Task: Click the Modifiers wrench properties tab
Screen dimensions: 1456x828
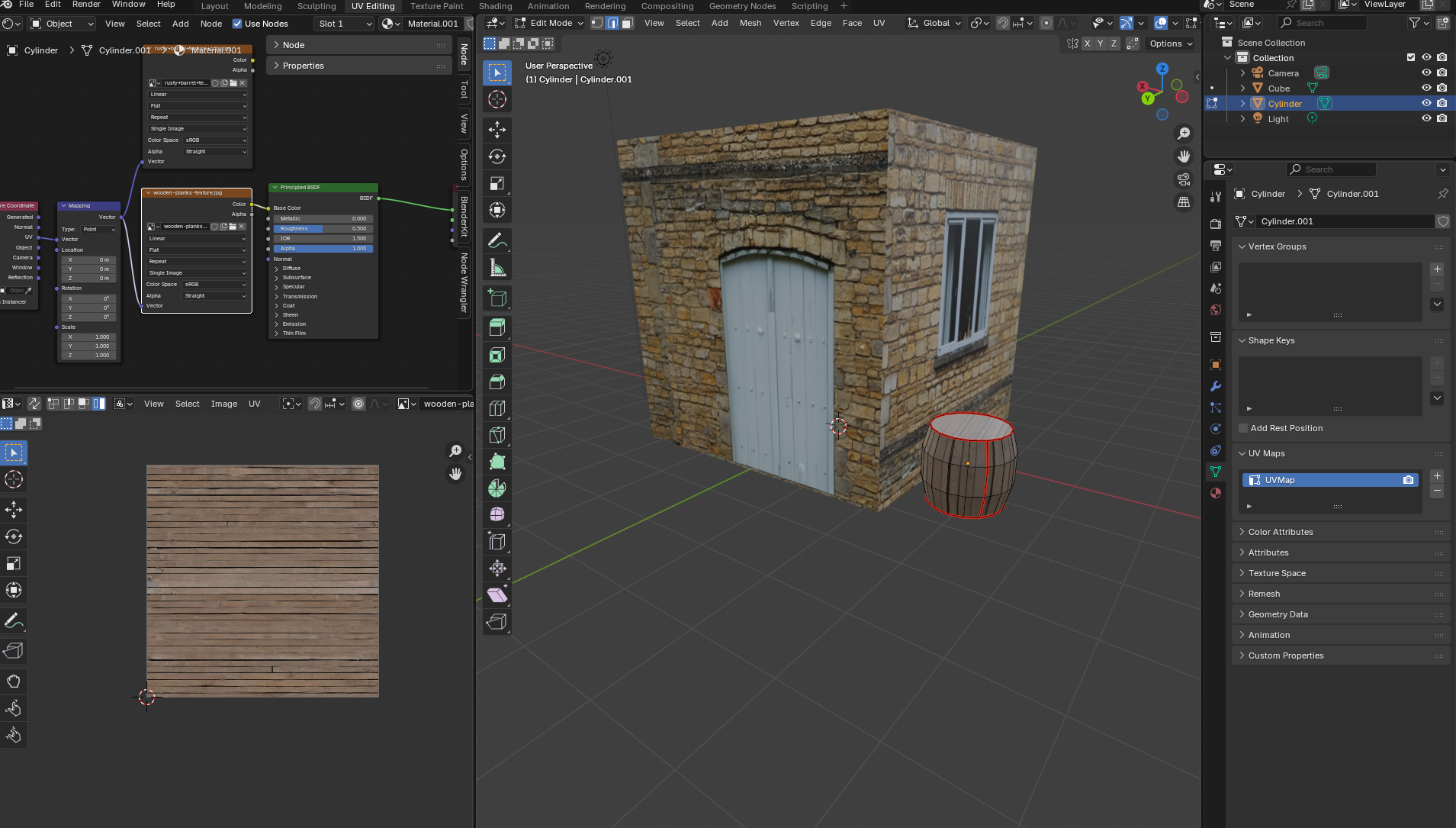Action: [x=1216, y=386]
